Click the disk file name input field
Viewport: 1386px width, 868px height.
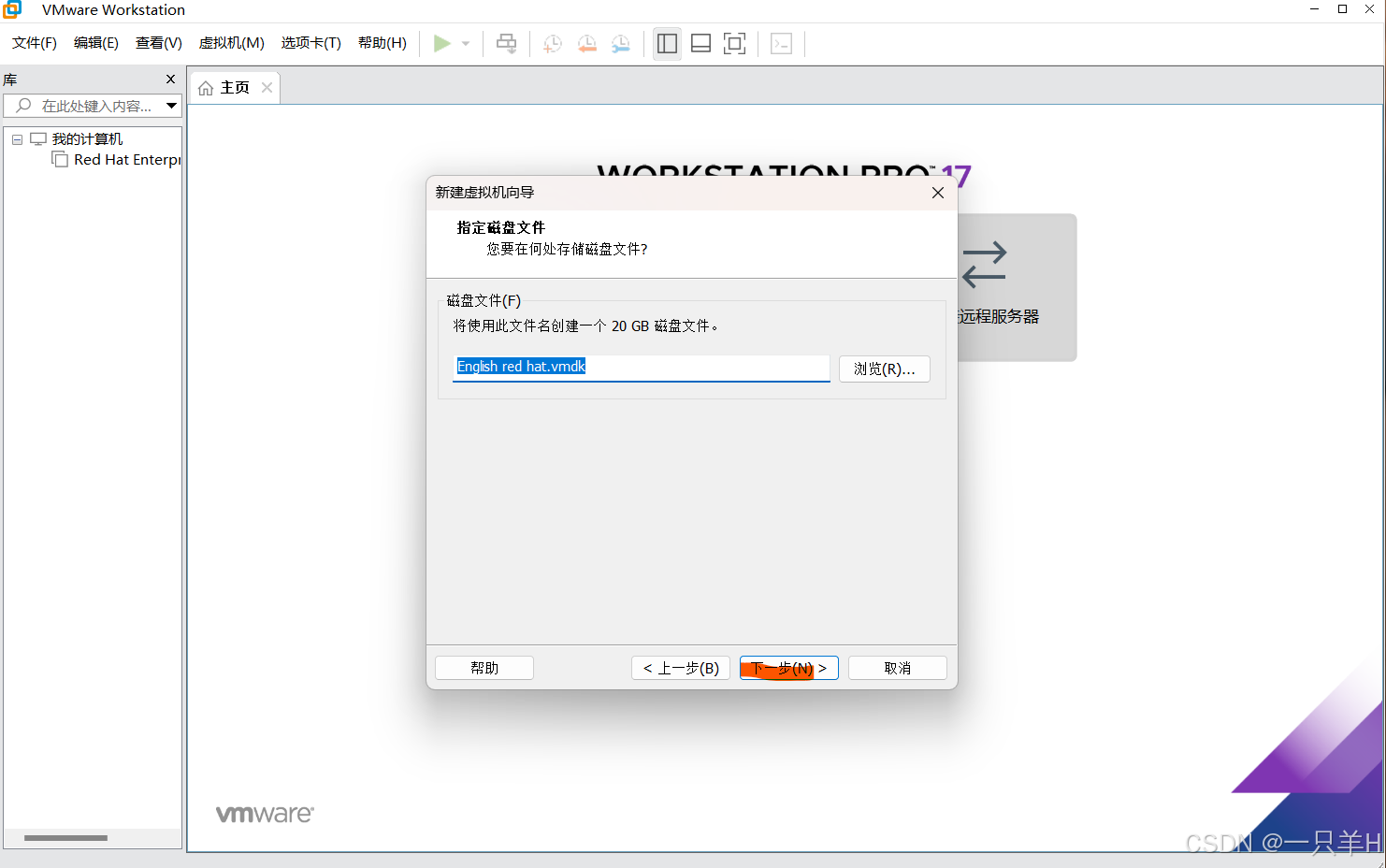pyautogui.click(x=642, y=368)
